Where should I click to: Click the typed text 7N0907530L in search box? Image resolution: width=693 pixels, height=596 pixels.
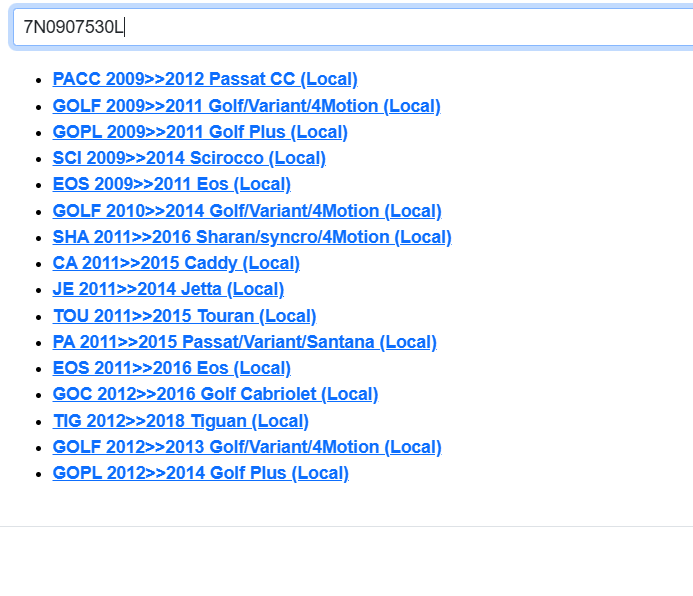(x=73, y=27)
